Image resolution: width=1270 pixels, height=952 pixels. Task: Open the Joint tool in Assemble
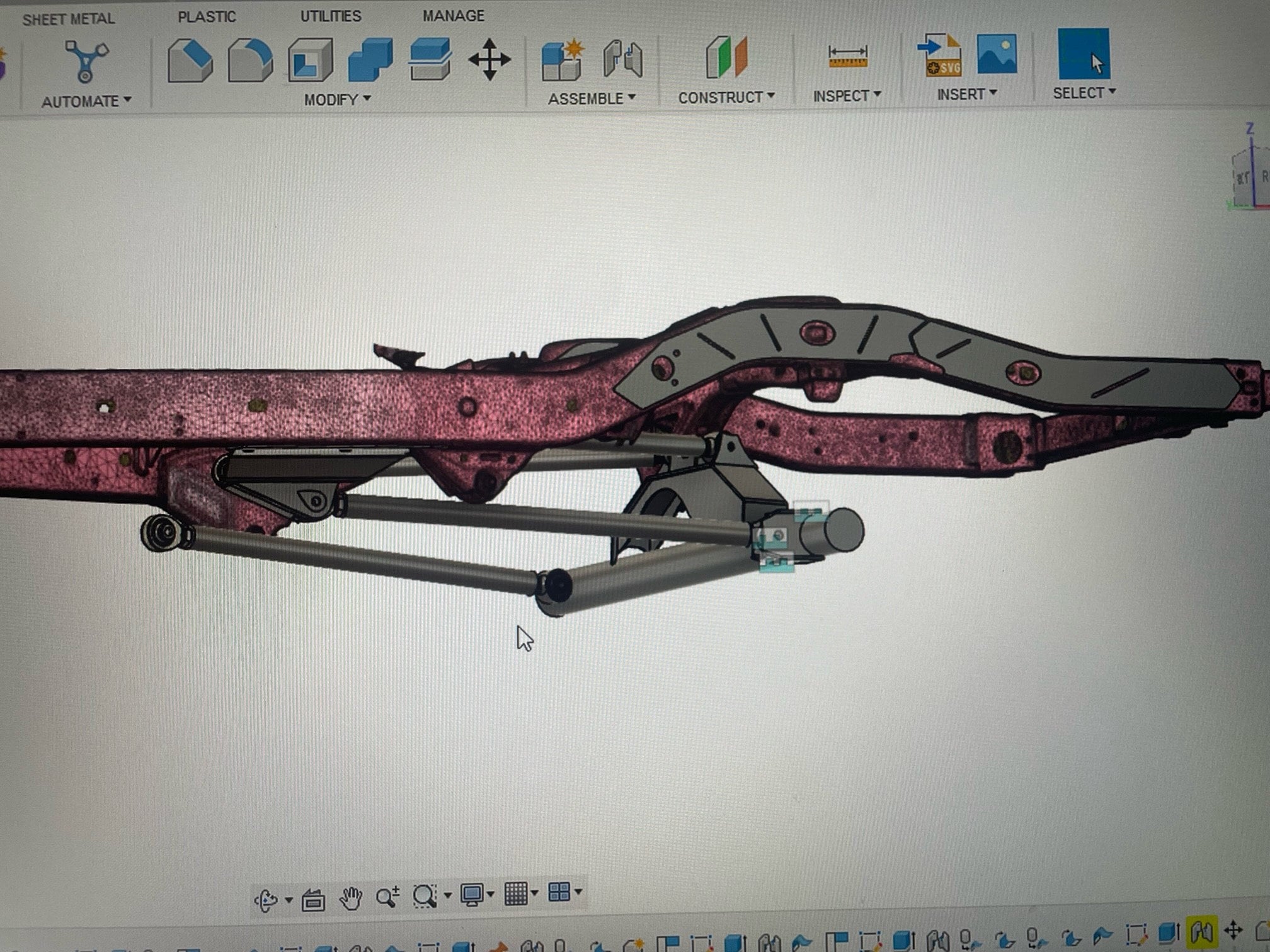click(x=622, y=59)
